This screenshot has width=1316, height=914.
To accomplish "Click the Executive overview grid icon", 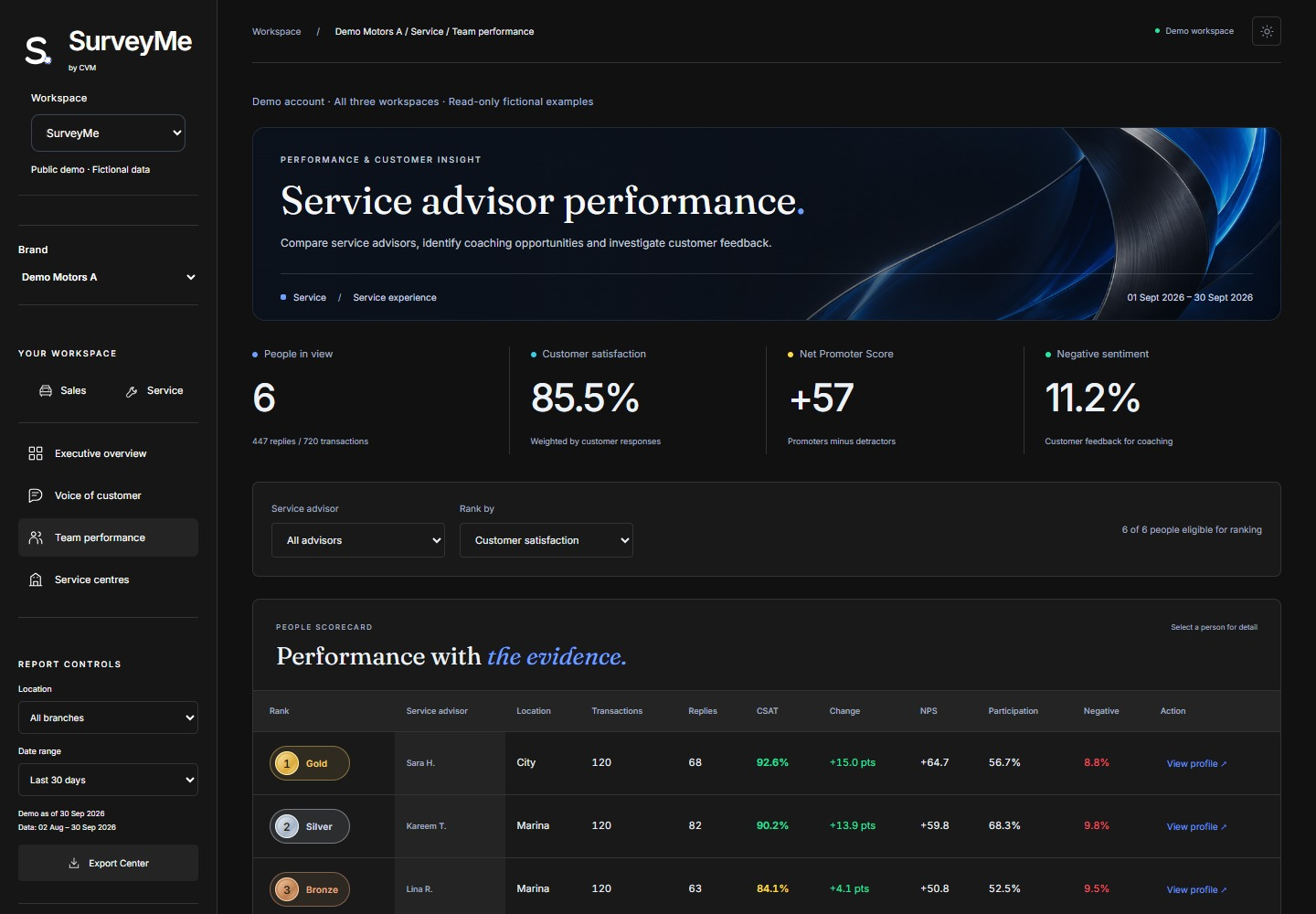I will point(36,453).
